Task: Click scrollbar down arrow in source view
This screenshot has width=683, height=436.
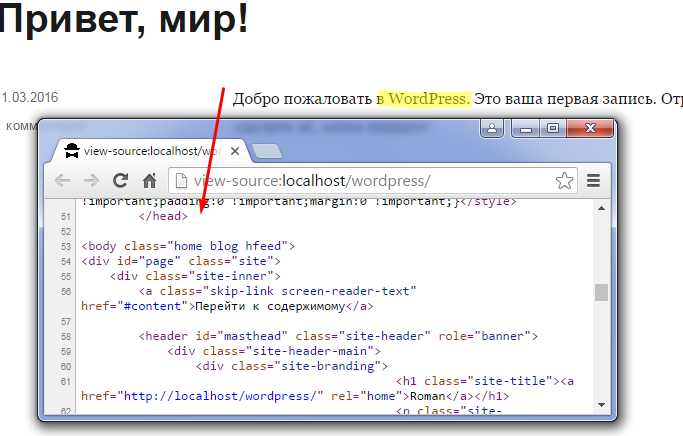Action: pyautogui.click(x=602, y=405)
